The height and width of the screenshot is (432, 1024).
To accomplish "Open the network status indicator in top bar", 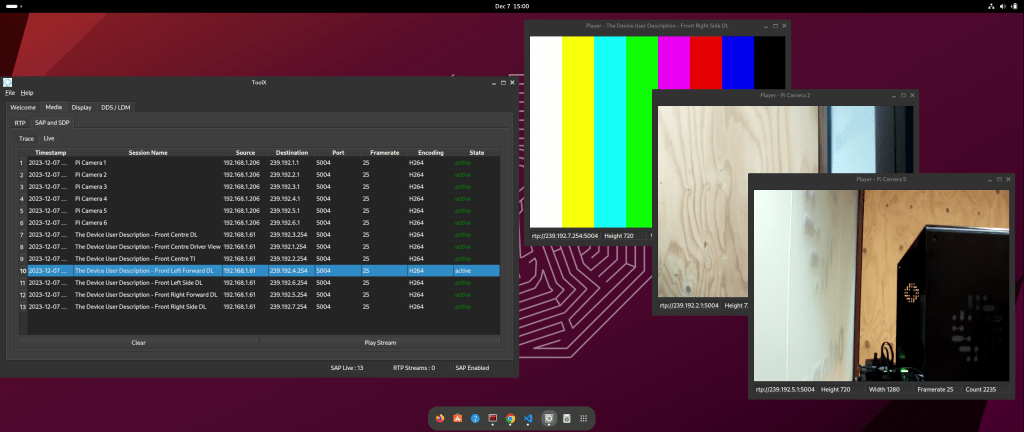I will click(x=991, y=6).
